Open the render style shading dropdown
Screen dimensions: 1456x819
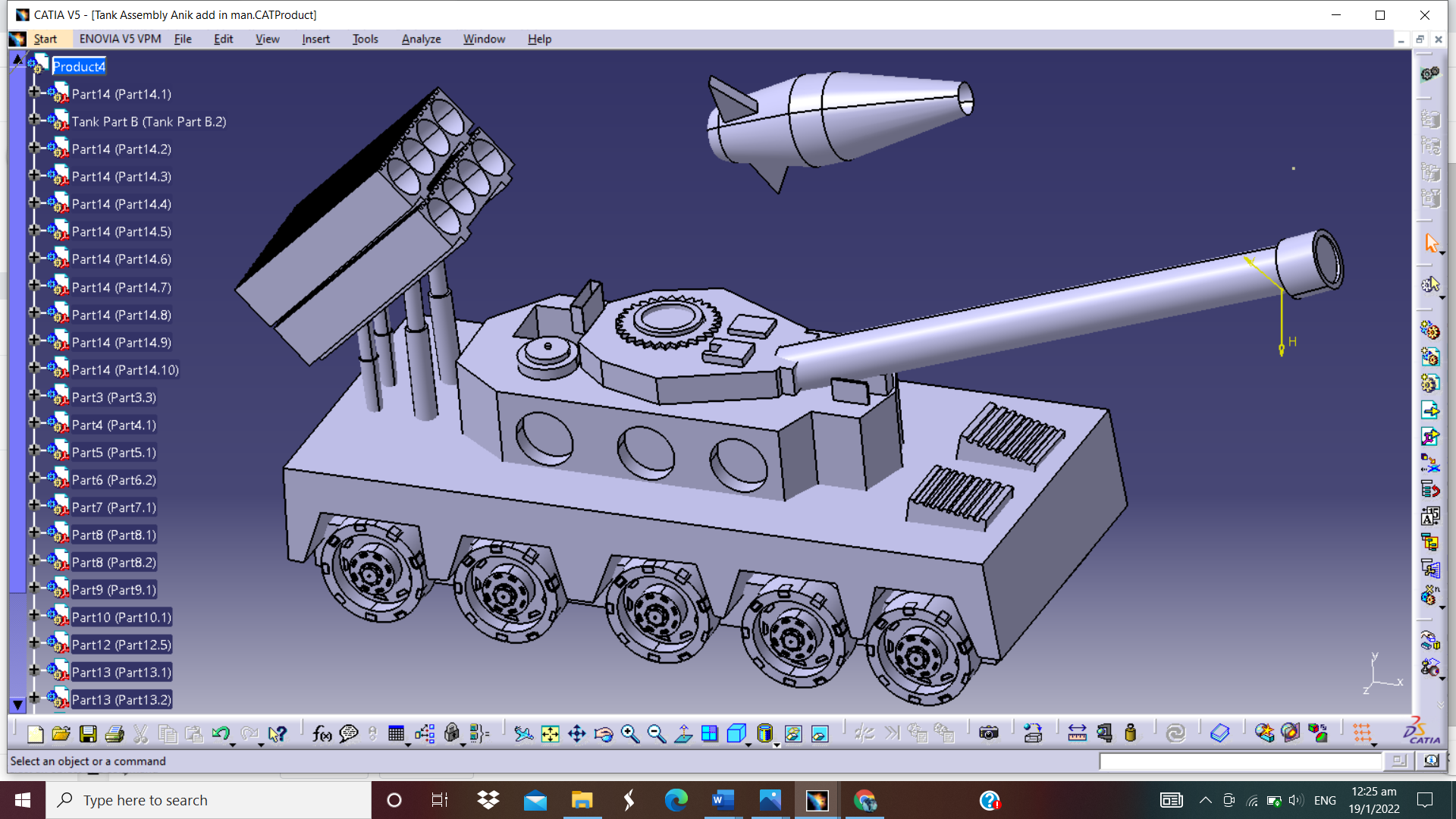point(777,745)
